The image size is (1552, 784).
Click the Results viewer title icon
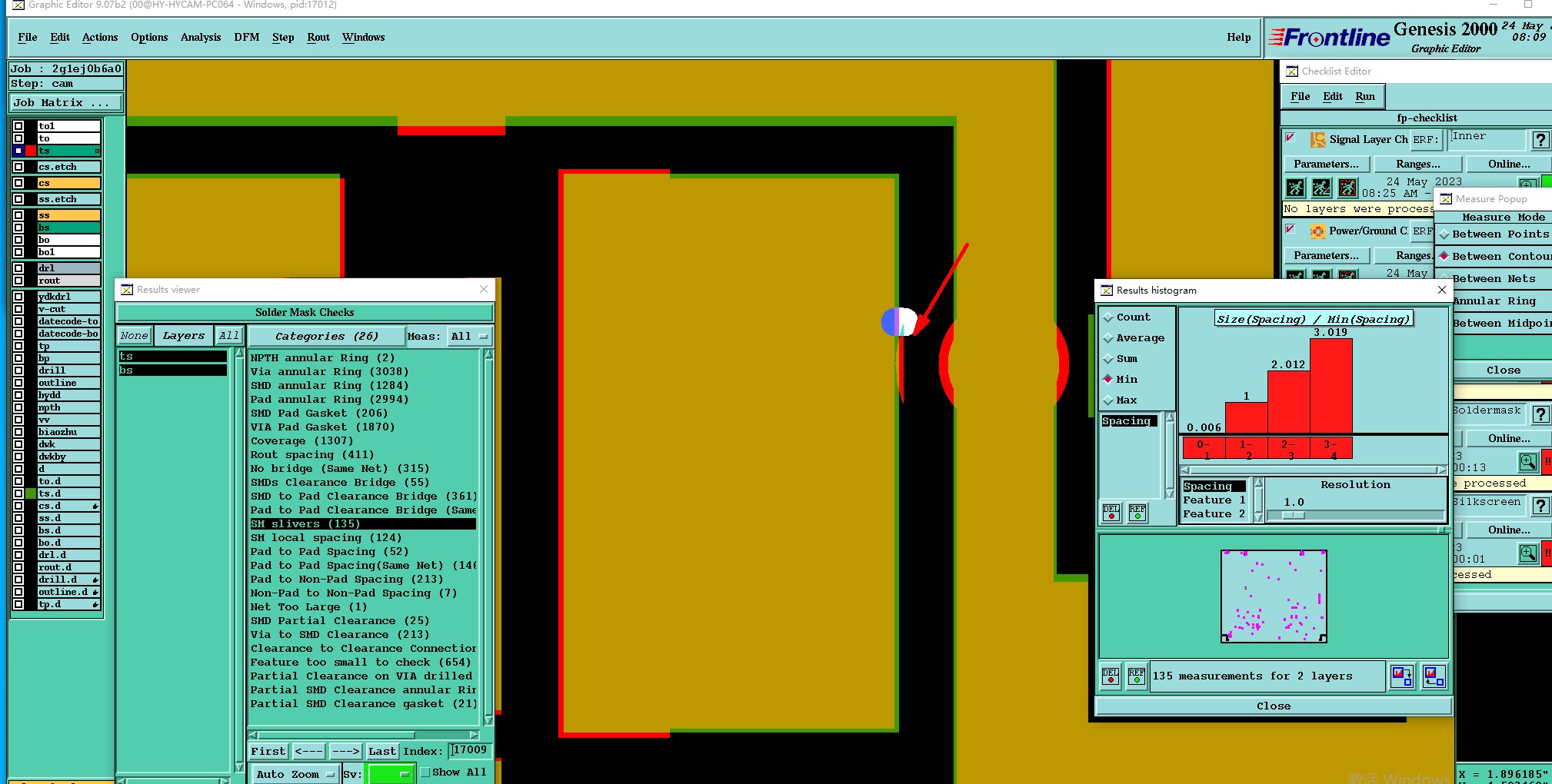point(127,289)
